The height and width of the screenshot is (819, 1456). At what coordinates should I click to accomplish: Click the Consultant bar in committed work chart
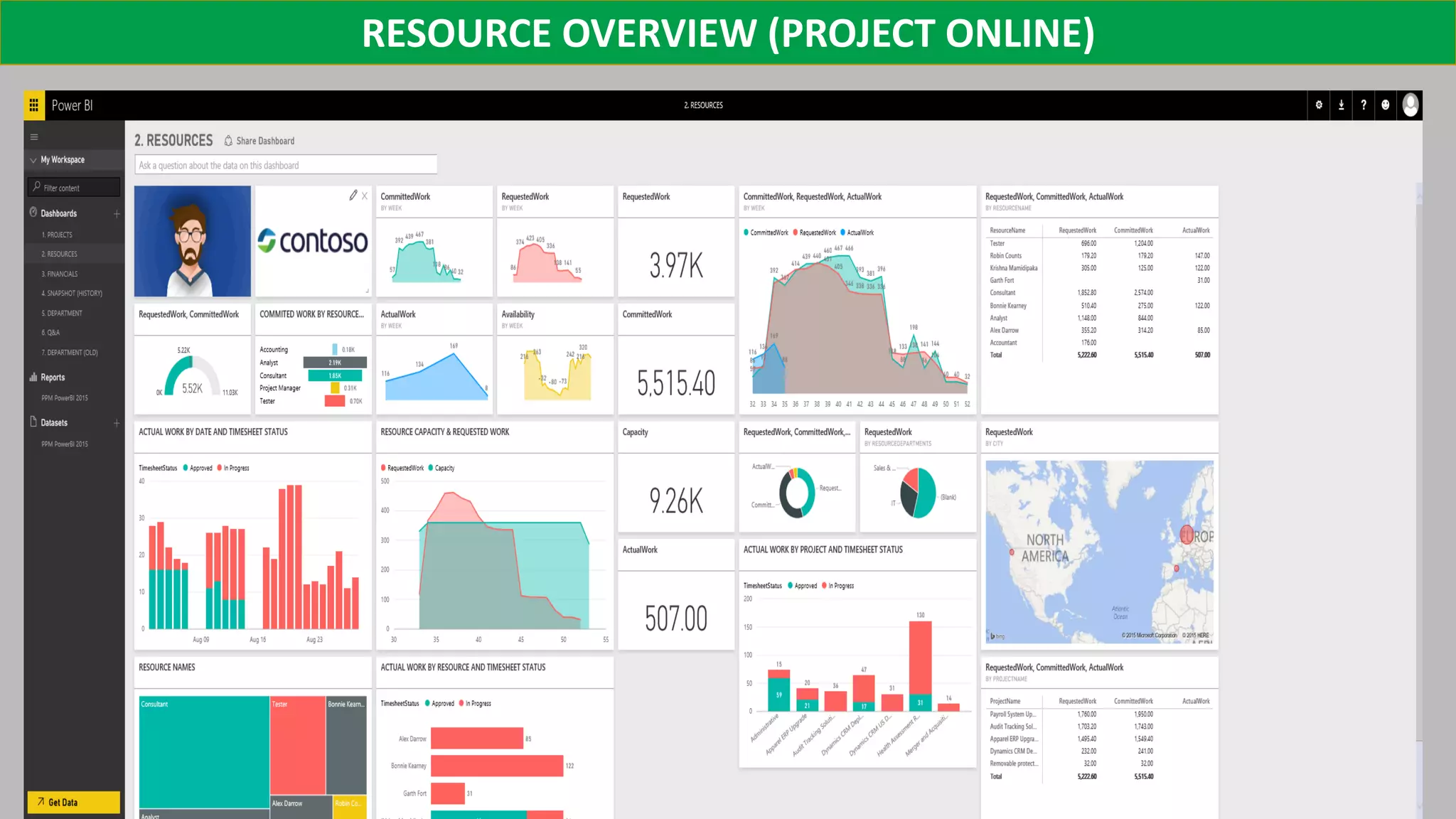point(335,375)
